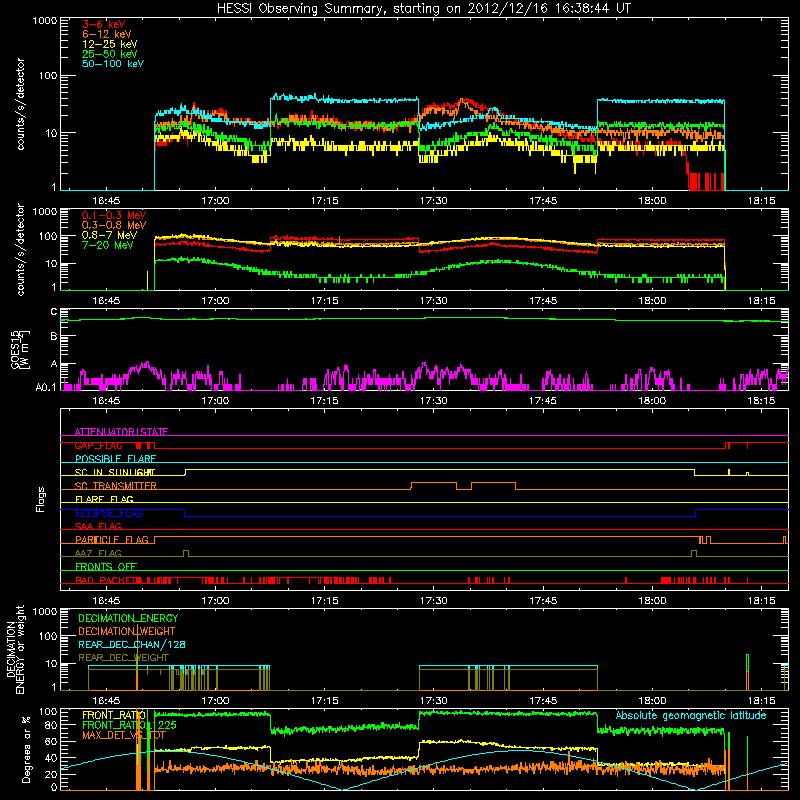The height and width of the screenshot is (800, 800).
Task: Click the AAZ_FLAG label
Action: 98,553
